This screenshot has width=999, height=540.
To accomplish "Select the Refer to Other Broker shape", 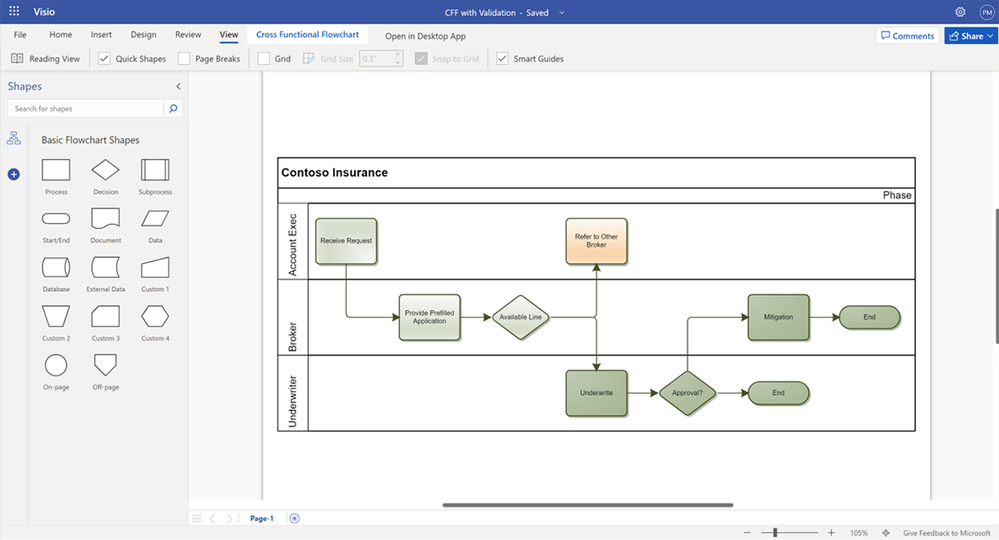I will pos(596,241).
